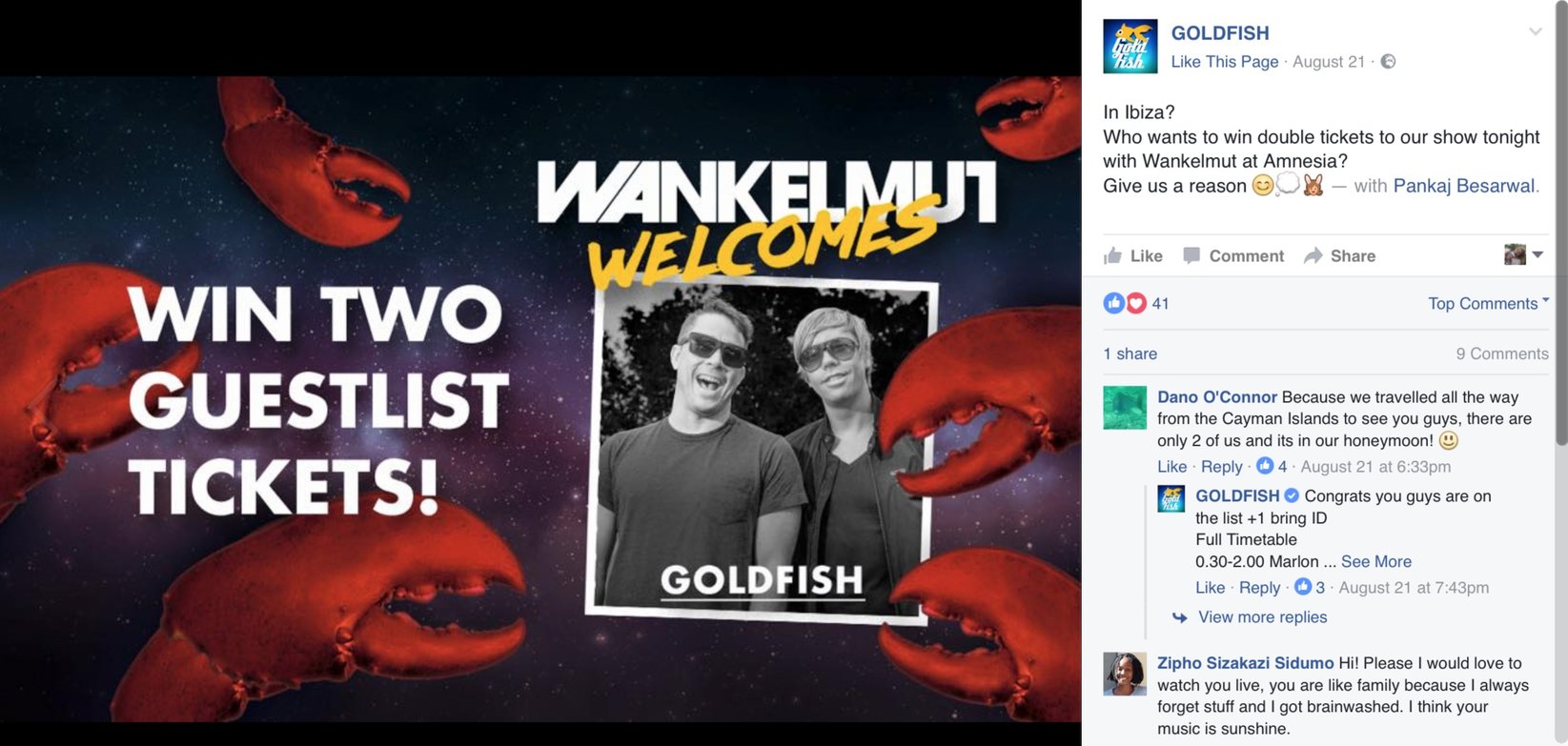Open Pankaj Besarwal's tagged profile link

[x=1463, y=186]
